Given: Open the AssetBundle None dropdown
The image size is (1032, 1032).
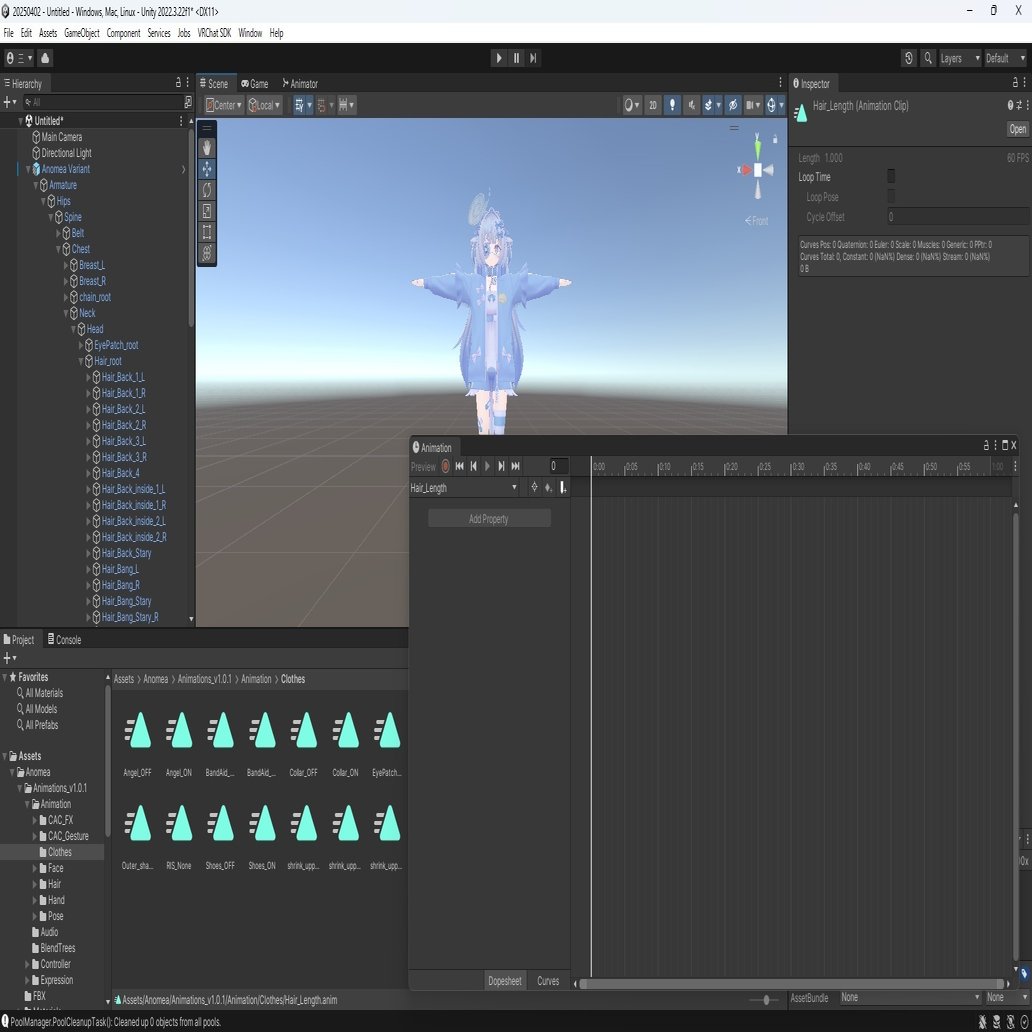Looking at the screenshot, I should coord(910,998).
